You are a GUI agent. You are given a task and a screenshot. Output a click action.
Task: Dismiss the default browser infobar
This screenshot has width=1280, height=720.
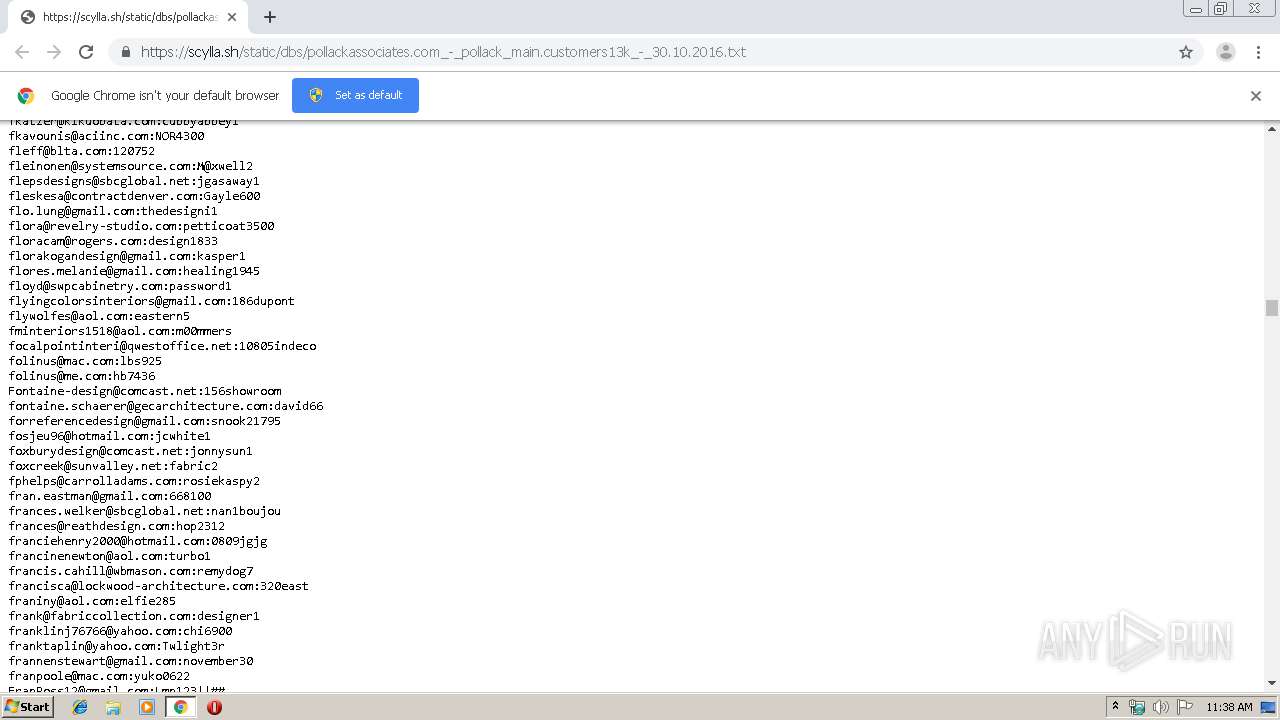[x=1256, y=96]
